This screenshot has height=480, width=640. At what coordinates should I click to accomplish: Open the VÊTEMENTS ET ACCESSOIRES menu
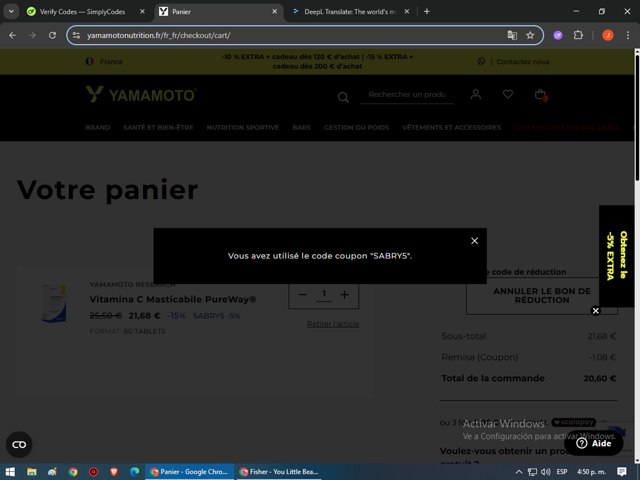tap(451, 128)
